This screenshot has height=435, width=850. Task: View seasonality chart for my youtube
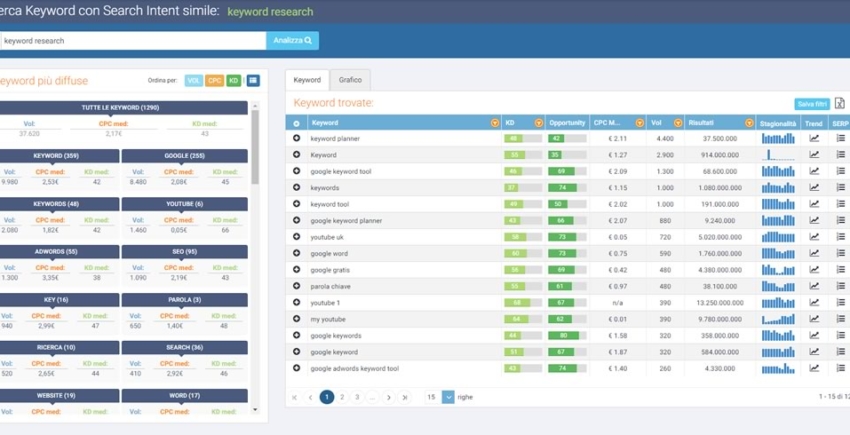tap(778, 319)
